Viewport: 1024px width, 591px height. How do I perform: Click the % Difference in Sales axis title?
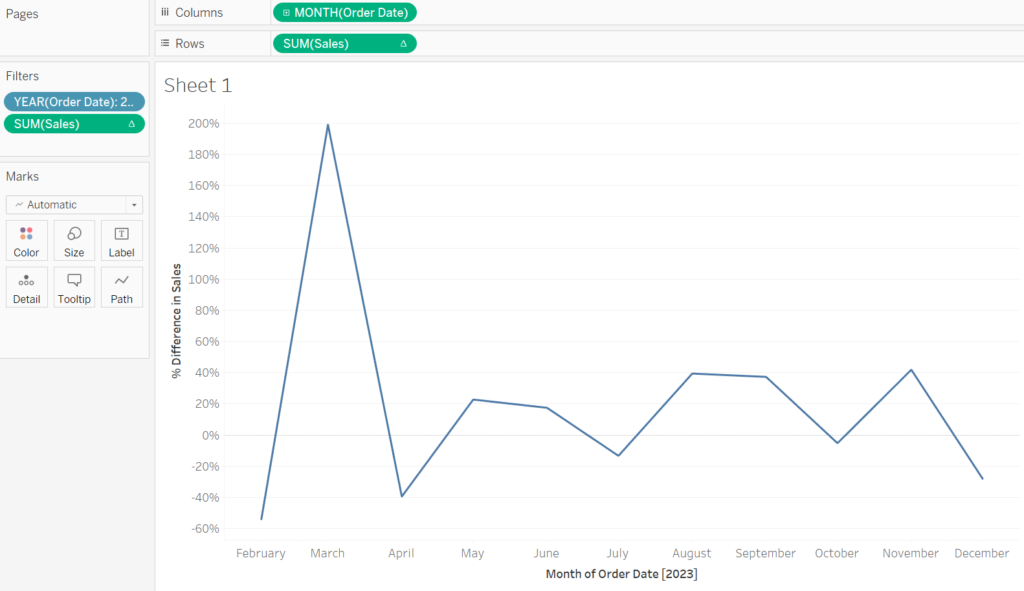pos(176,321)
